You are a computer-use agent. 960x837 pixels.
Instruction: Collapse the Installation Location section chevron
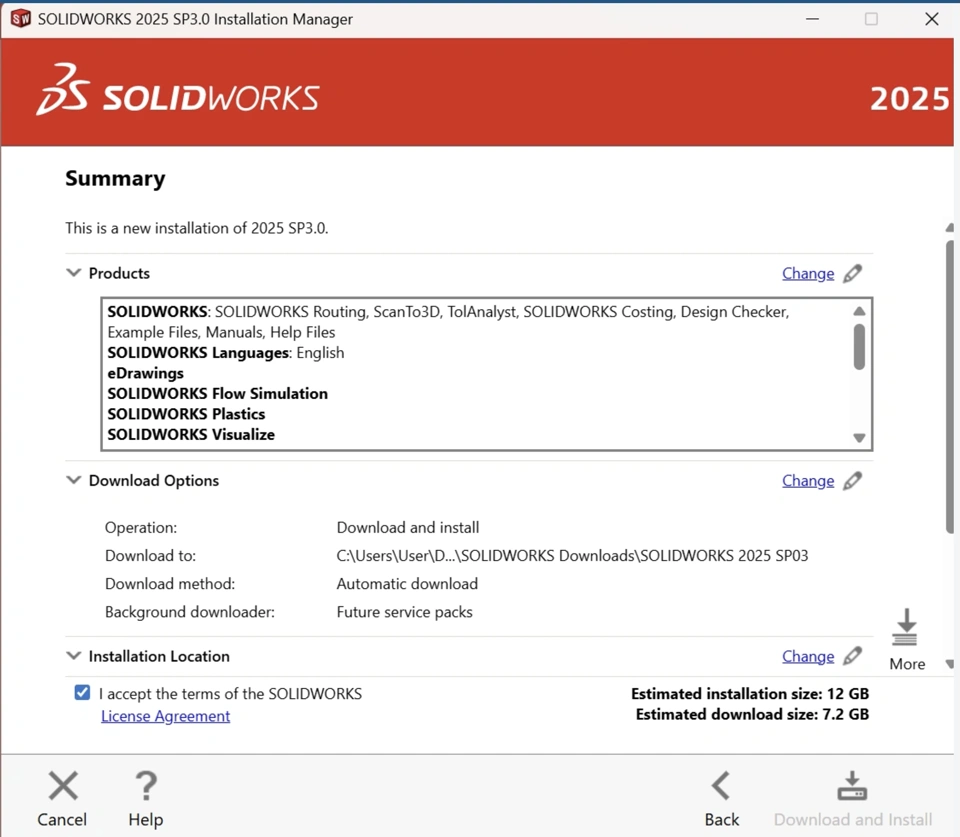[73, 656]
